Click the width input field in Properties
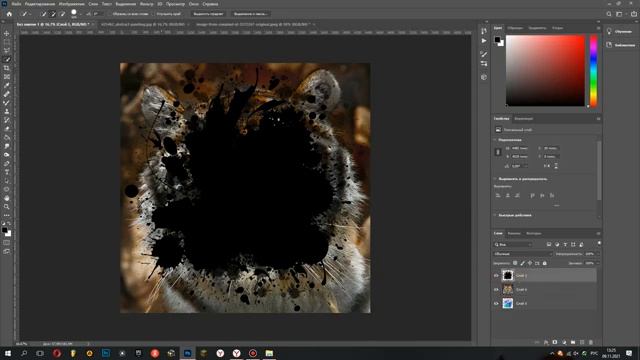The width and height of the screenshot is (640, 360). (521, 148)
